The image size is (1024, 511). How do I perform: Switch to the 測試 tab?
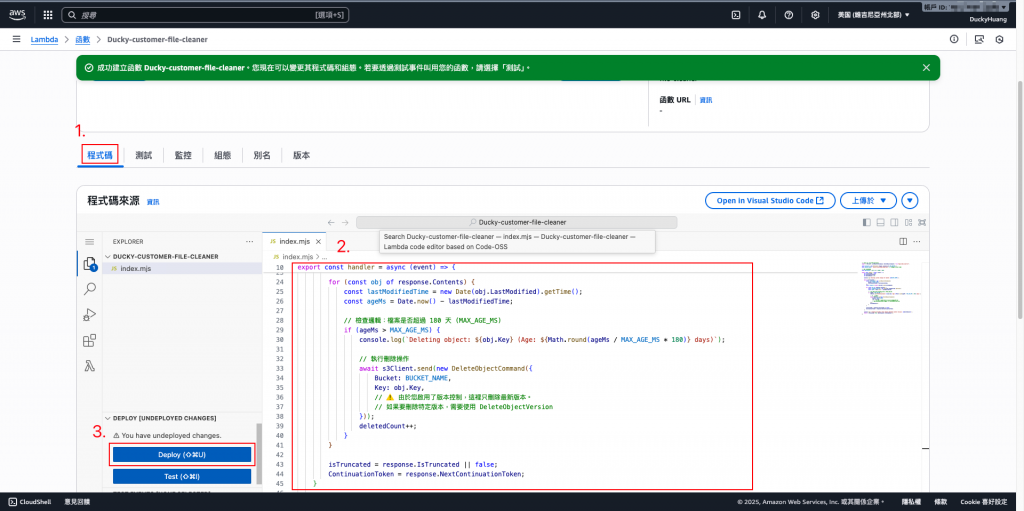coord(144,156)
